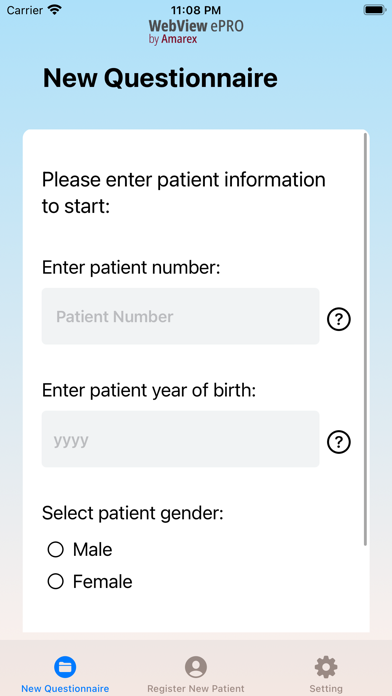Image resolution: width=392 pixels, height=696 pixels.
Task: Focus the Patient Number input field
Action: tap(181, 316)
